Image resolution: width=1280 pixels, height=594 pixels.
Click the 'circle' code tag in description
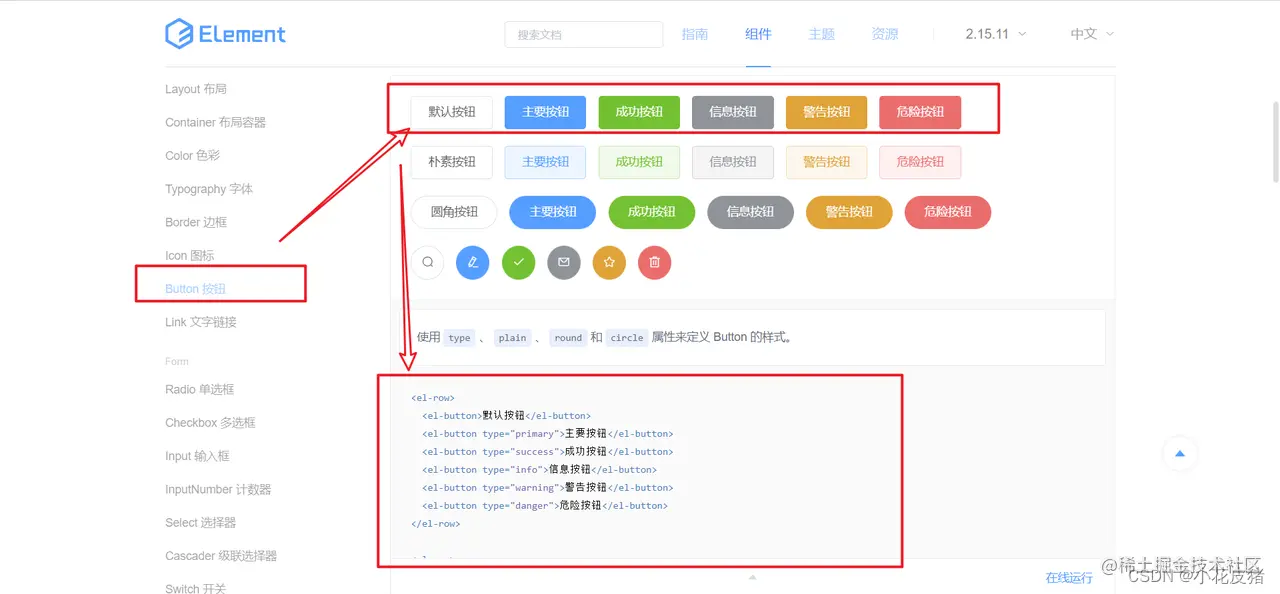(x=627, y=338)
